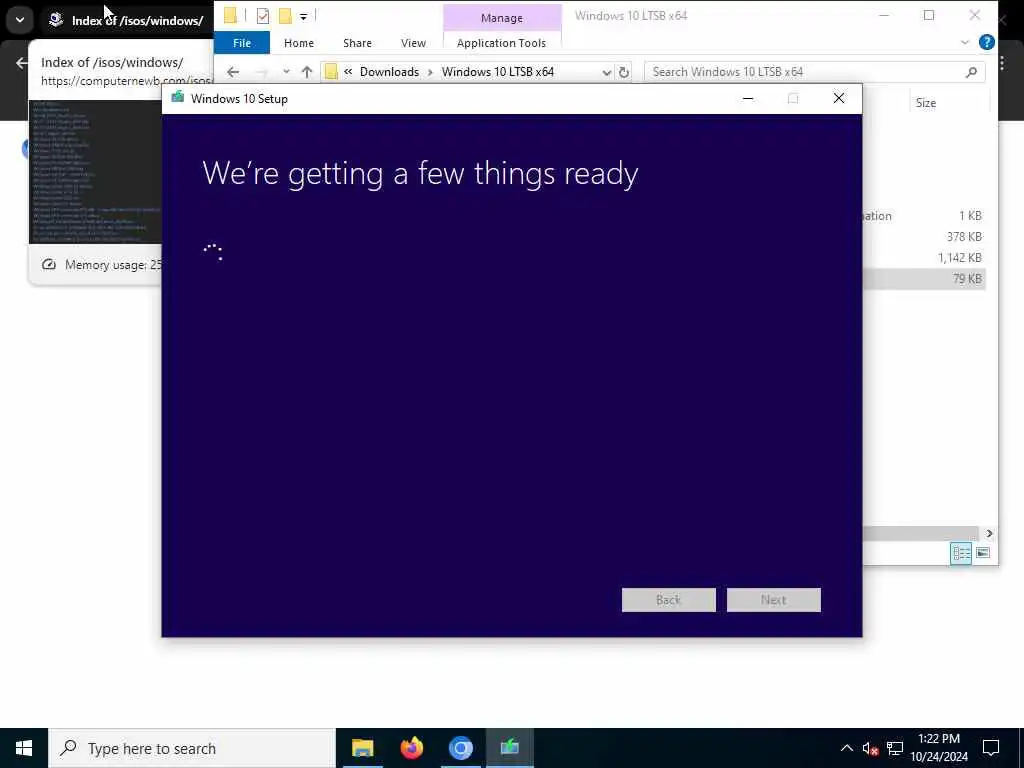Open the clock and date flyout

click(939, 748)
